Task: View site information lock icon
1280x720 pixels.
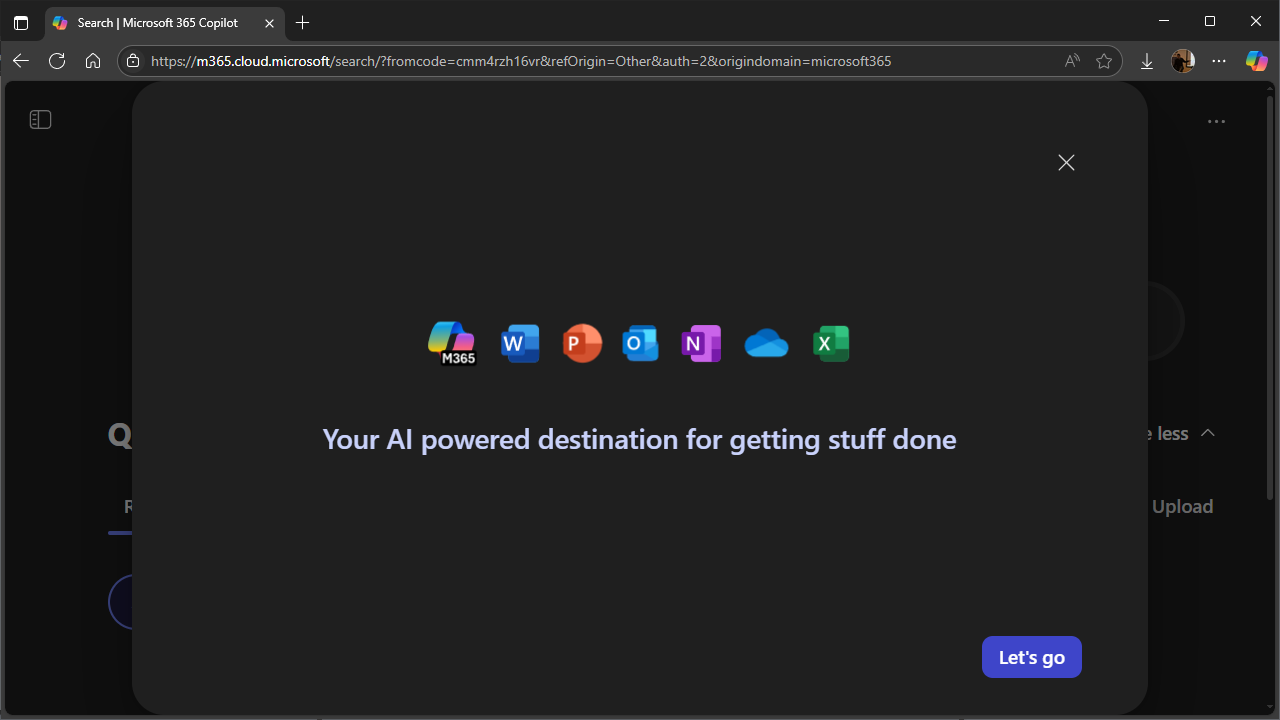Action: click(133, 61)
